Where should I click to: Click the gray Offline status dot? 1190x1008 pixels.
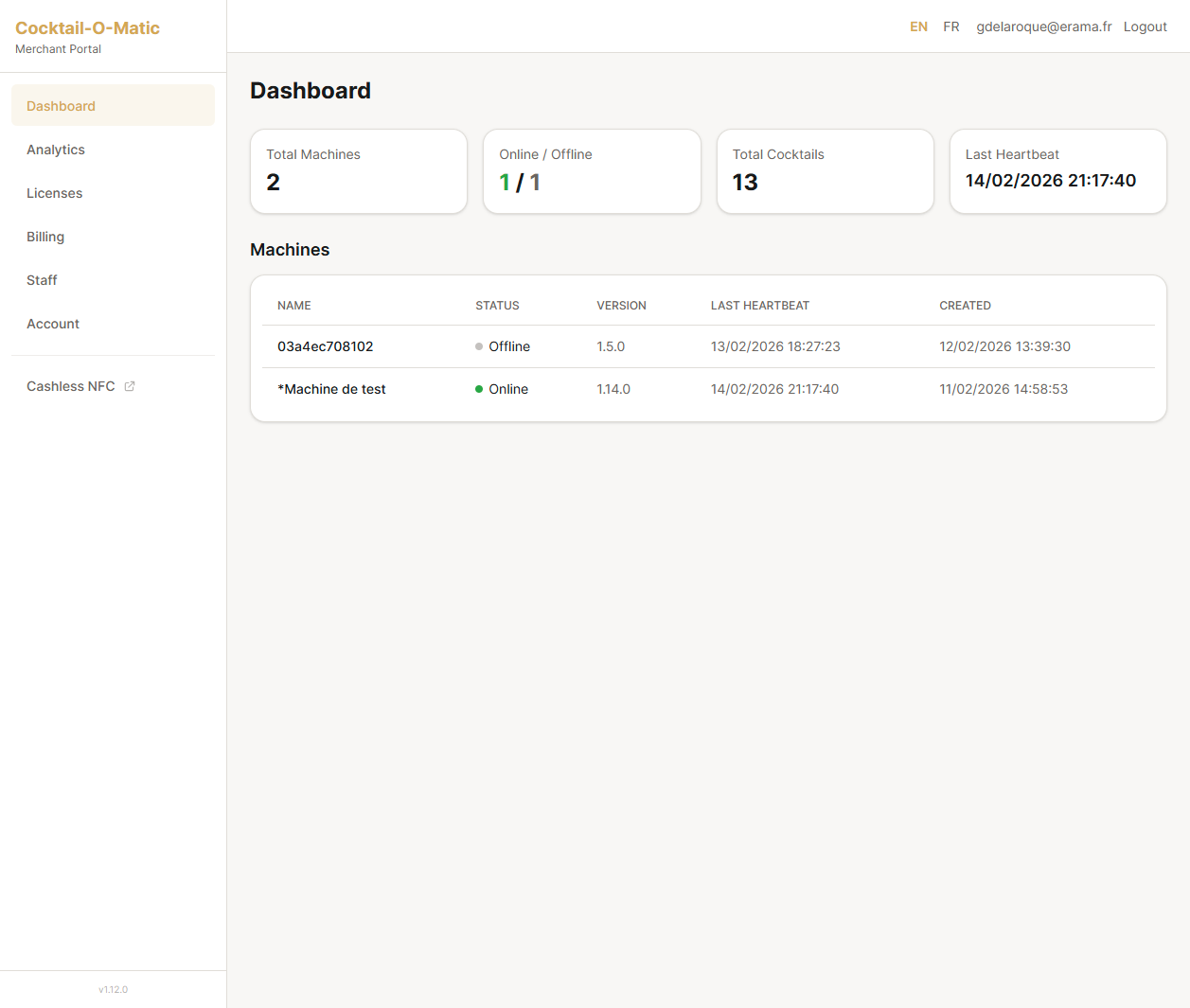coord(479,346)
